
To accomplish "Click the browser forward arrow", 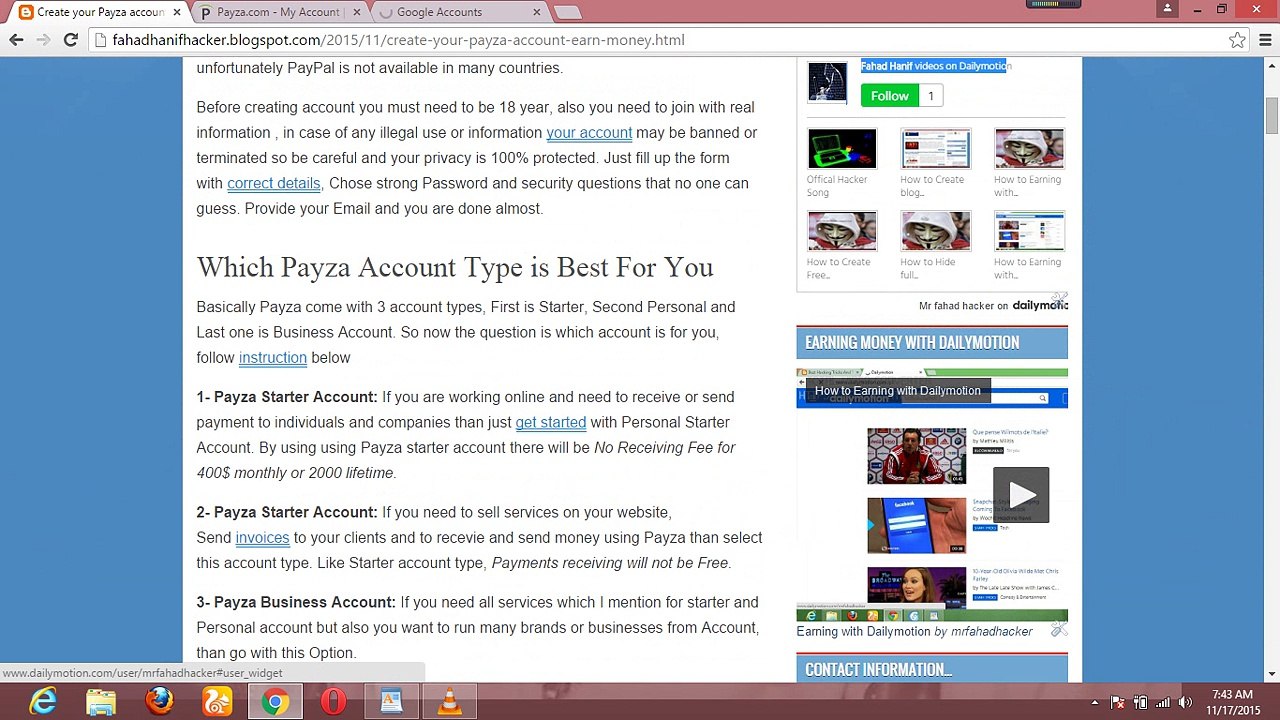I will pos(43,40).
